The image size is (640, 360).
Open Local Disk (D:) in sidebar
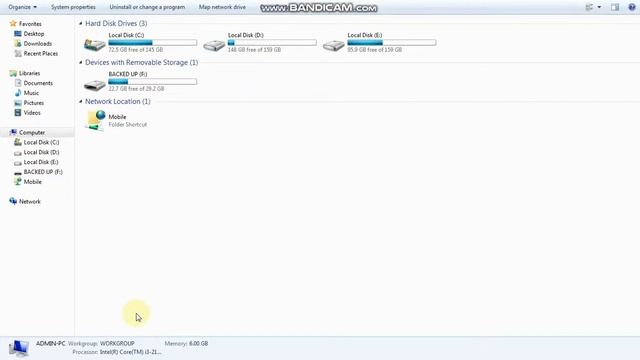(x=41, y=152)
